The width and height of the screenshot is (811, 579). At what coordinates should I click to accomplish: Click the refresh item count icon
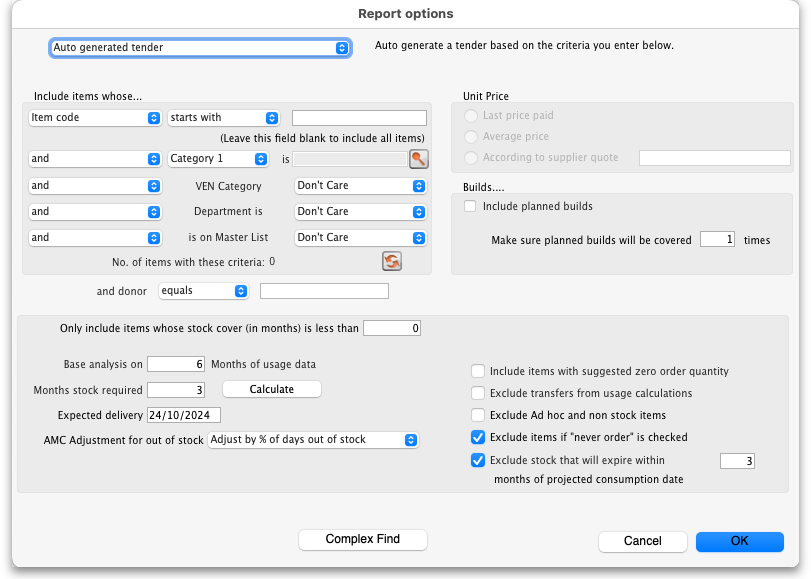[x=391, y=261]
